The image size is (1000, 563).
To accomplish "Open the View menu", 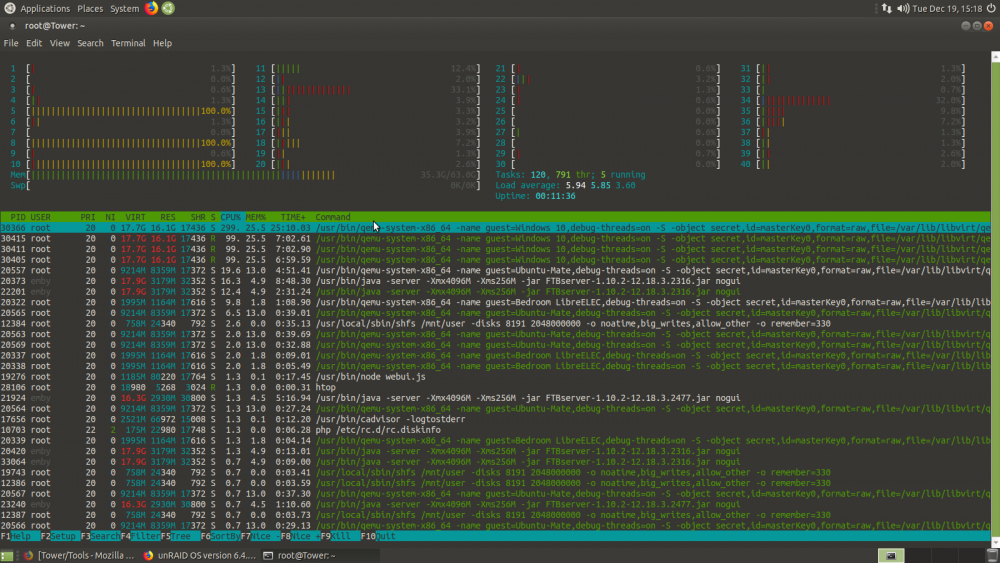I will (59, 43).
